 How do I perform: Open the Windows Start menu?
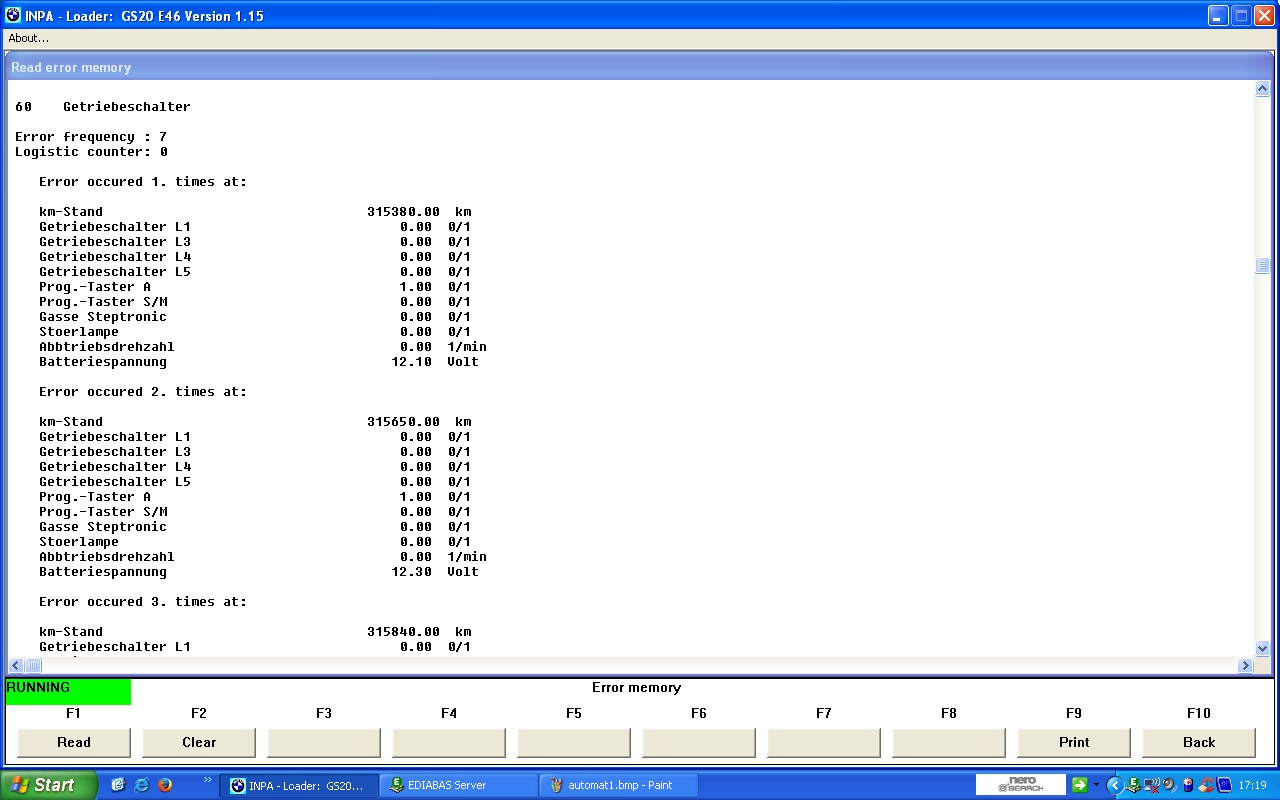(49, 785)
